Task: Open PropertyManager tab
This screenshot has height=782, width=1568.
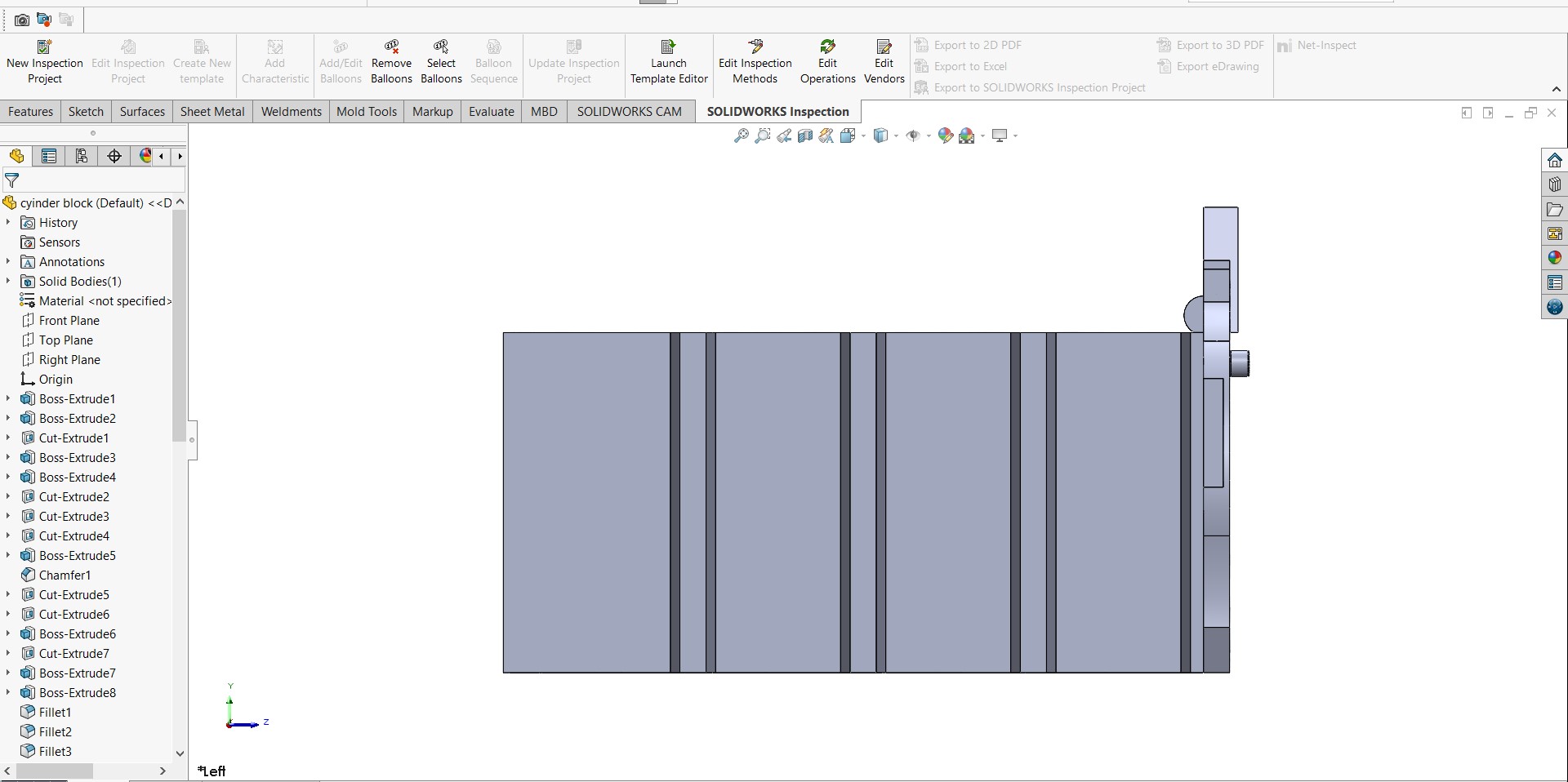Action: point(49,156)
